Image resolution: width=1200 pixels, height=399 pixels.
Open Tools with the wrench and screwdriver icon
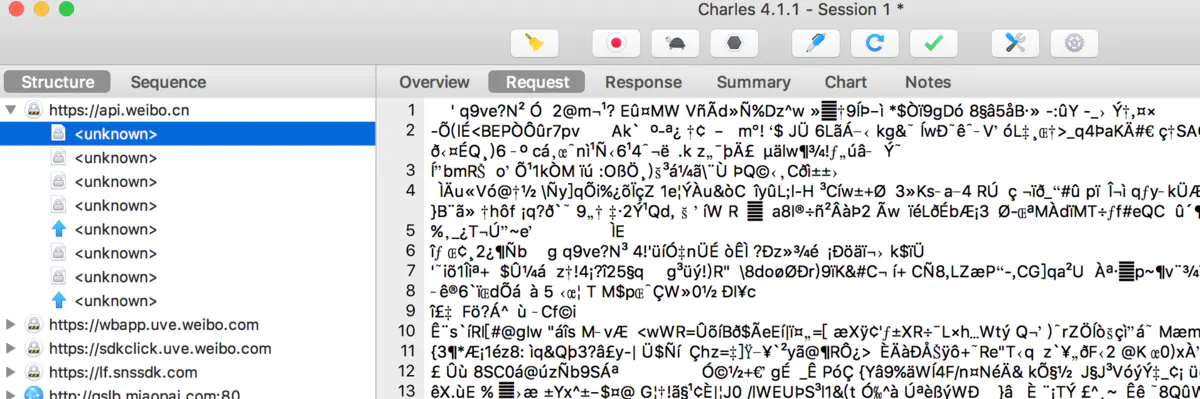click(x=1015, y=43)
